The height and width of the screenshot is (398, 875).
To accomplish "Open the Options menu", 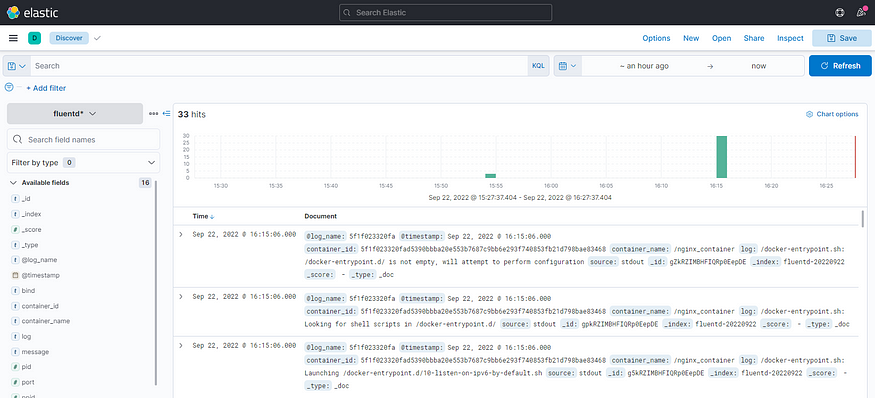I will (656, 38).
